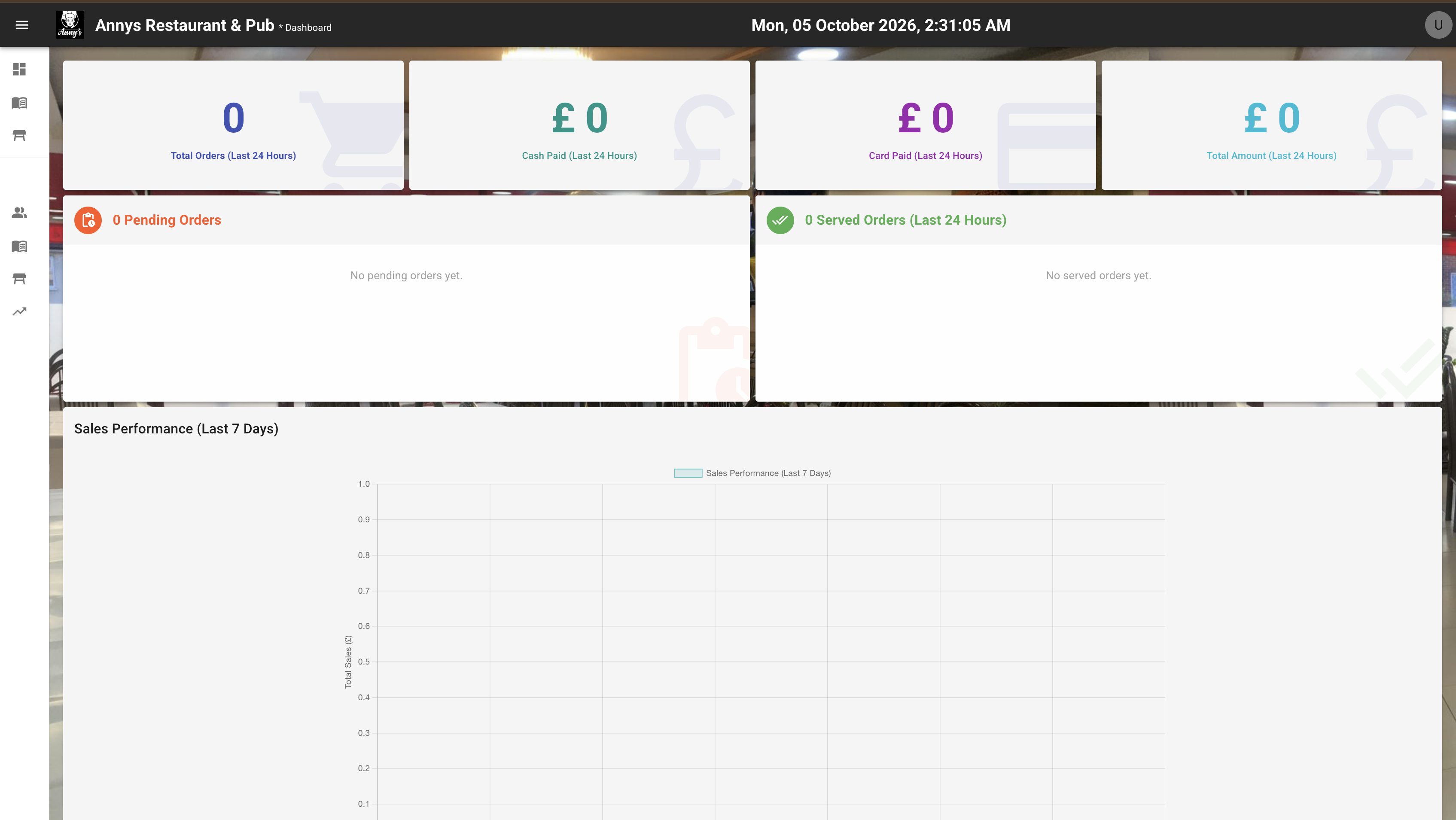Open the users (people) sidebar icon
Image resolution: width=1456 pixels, height=820 pixels.
(x=19, y=213)
